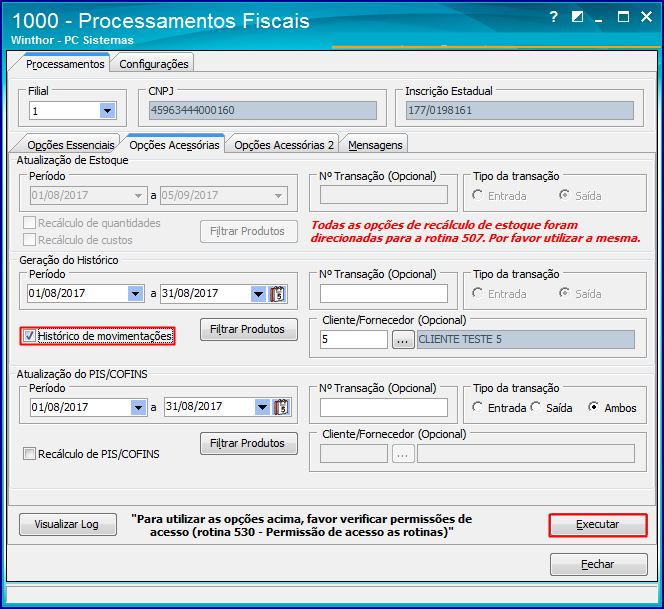The height and width of the screenshot is (609, 664).
Task: Close the window with the X icon
Action: tap(646, 17)
